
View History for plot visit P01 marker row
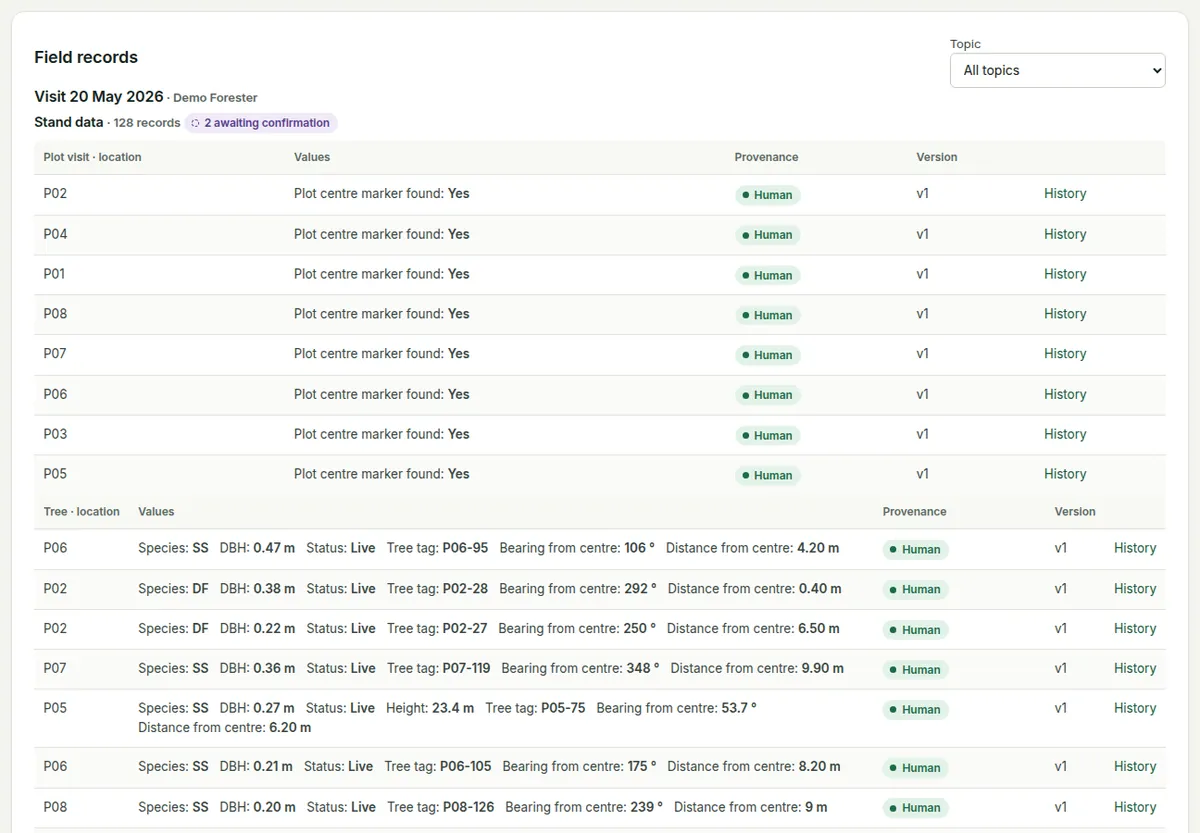click(x=1065, y=274)
